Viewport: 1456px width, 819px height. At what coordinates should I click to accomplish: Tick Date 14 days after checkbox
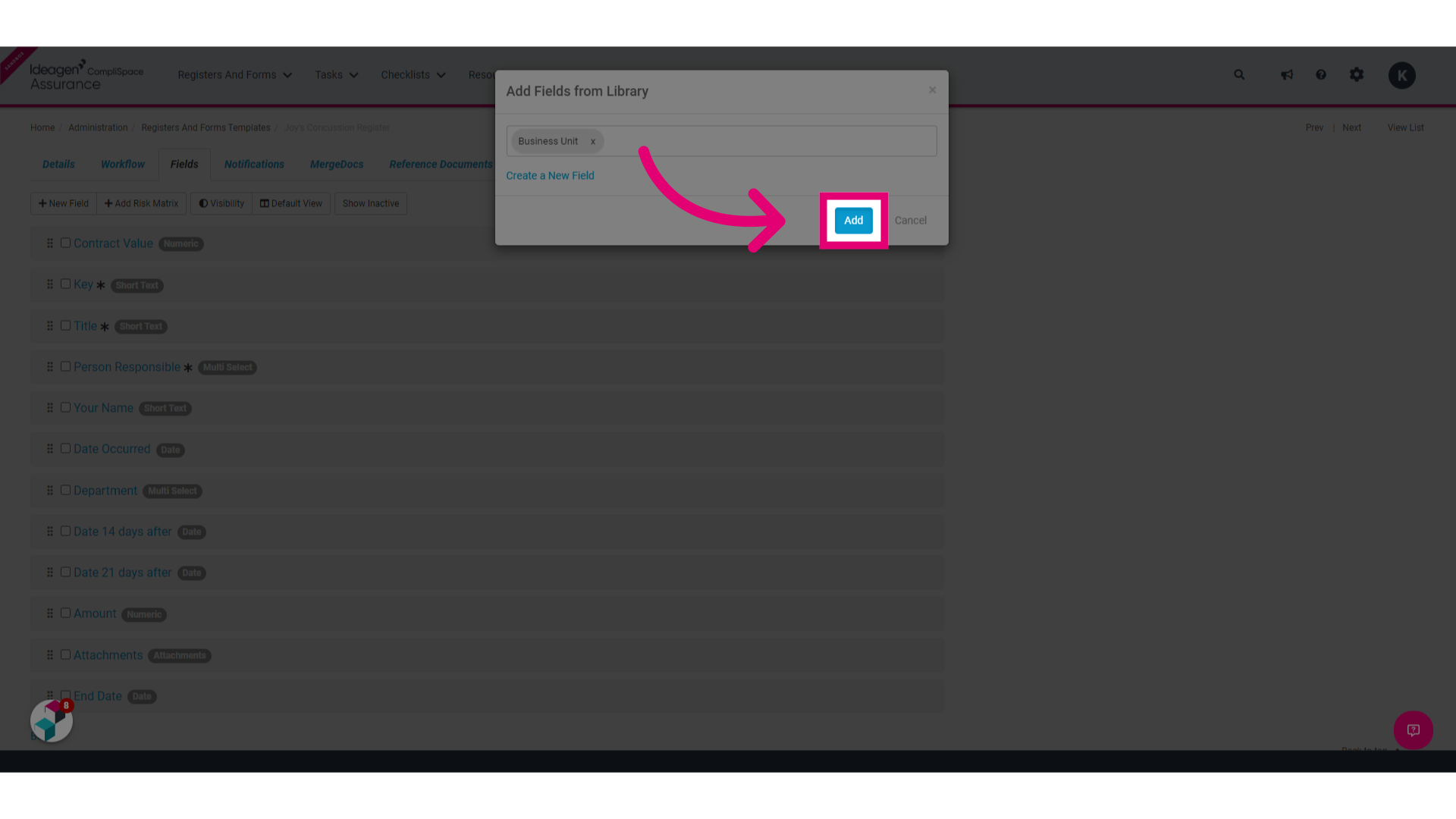click(65, 532)
